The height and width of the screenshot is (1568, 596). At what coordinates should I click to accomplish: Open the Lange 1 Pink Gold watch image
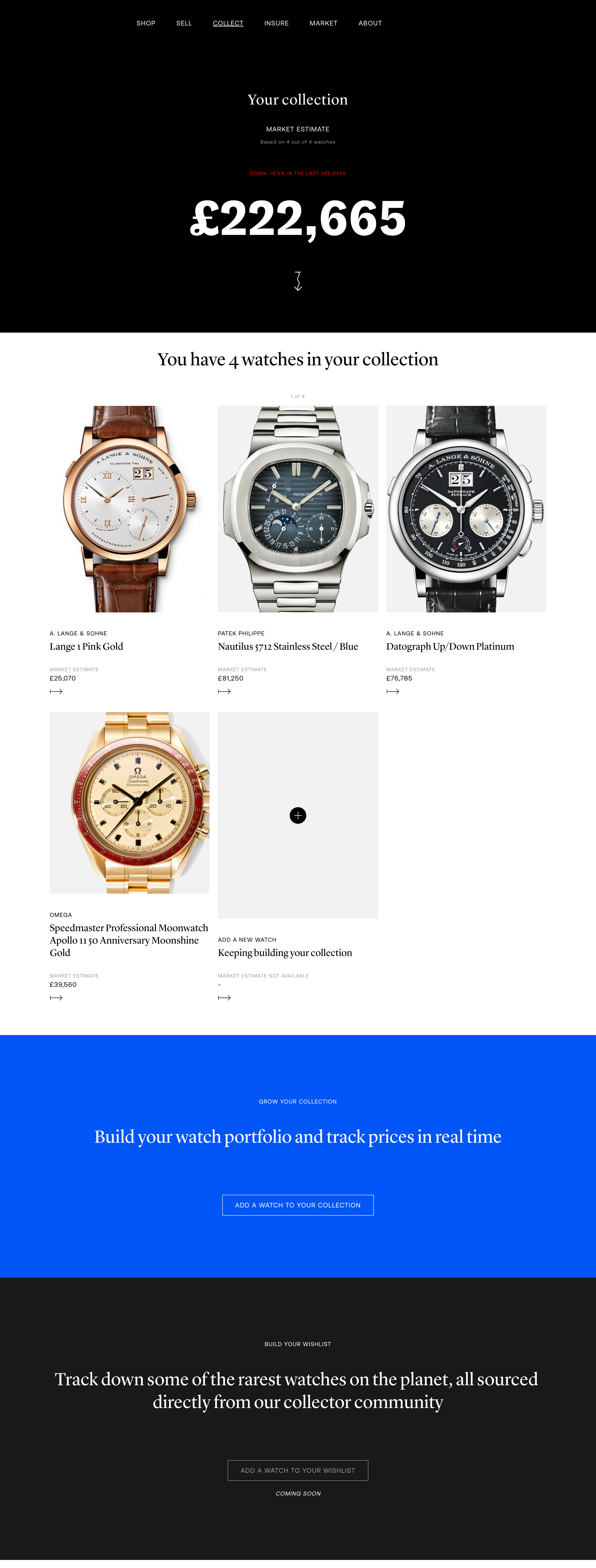[x=130, y=509]
